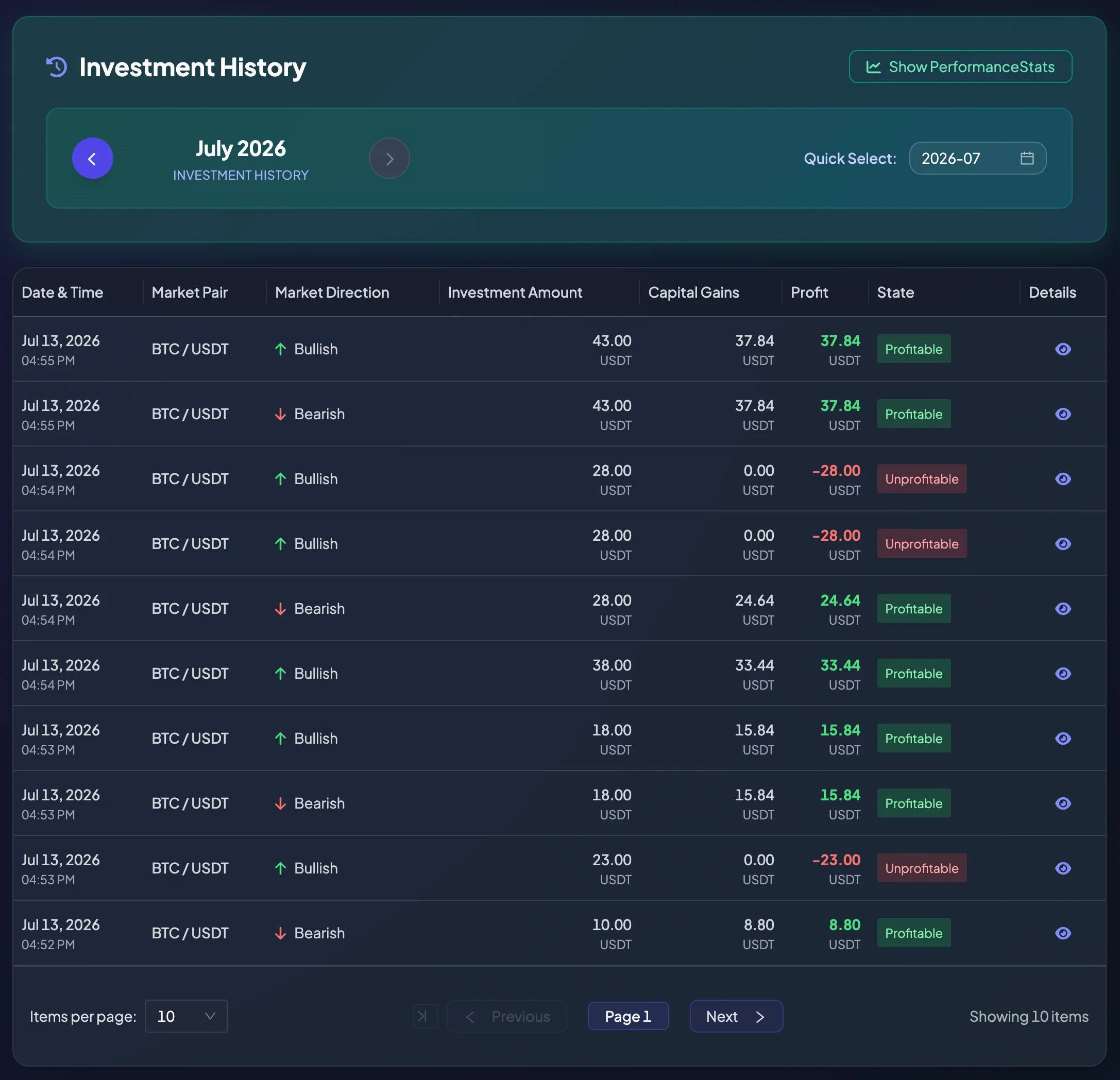Click the history clock icon beside Investment History
The height and width of the screenshot is (1080, 1120).
57,67
